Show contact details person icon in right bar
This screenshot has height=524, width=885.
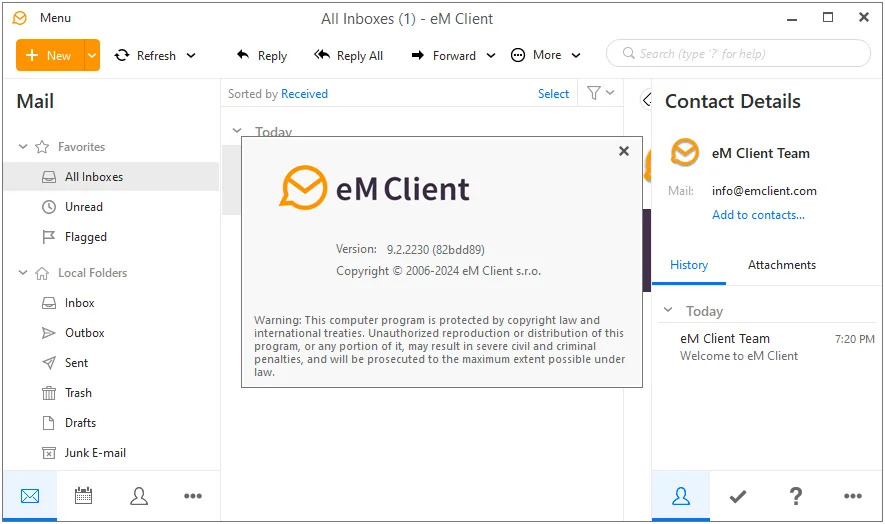click(681, 496)
